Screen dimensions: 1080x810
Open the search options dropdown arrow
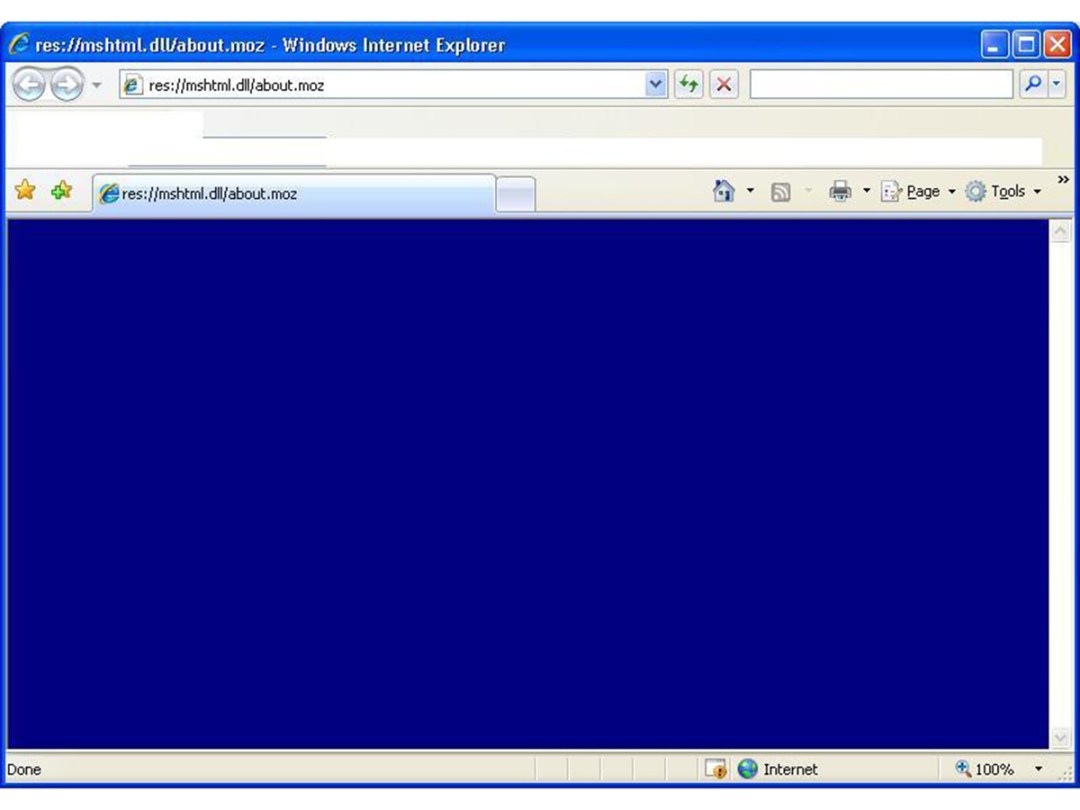coord(1057,84)
